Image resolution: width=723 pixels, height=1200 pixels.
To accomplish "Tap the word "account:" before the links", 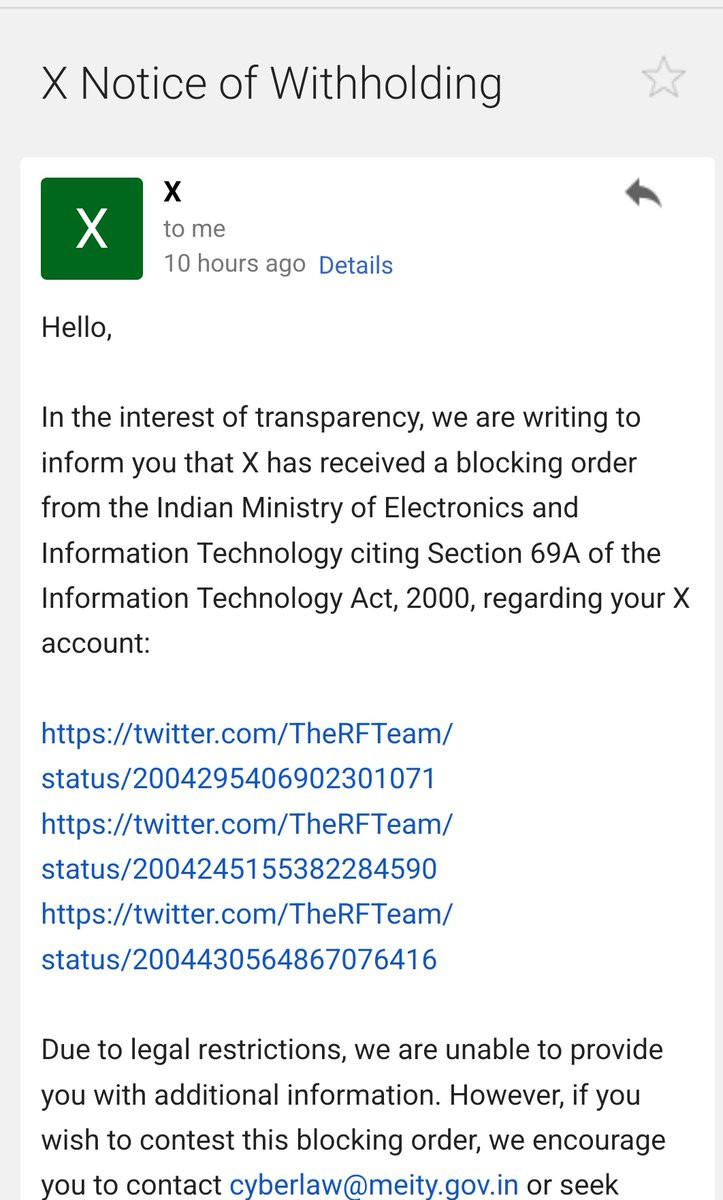I will (x=95, y=643).
